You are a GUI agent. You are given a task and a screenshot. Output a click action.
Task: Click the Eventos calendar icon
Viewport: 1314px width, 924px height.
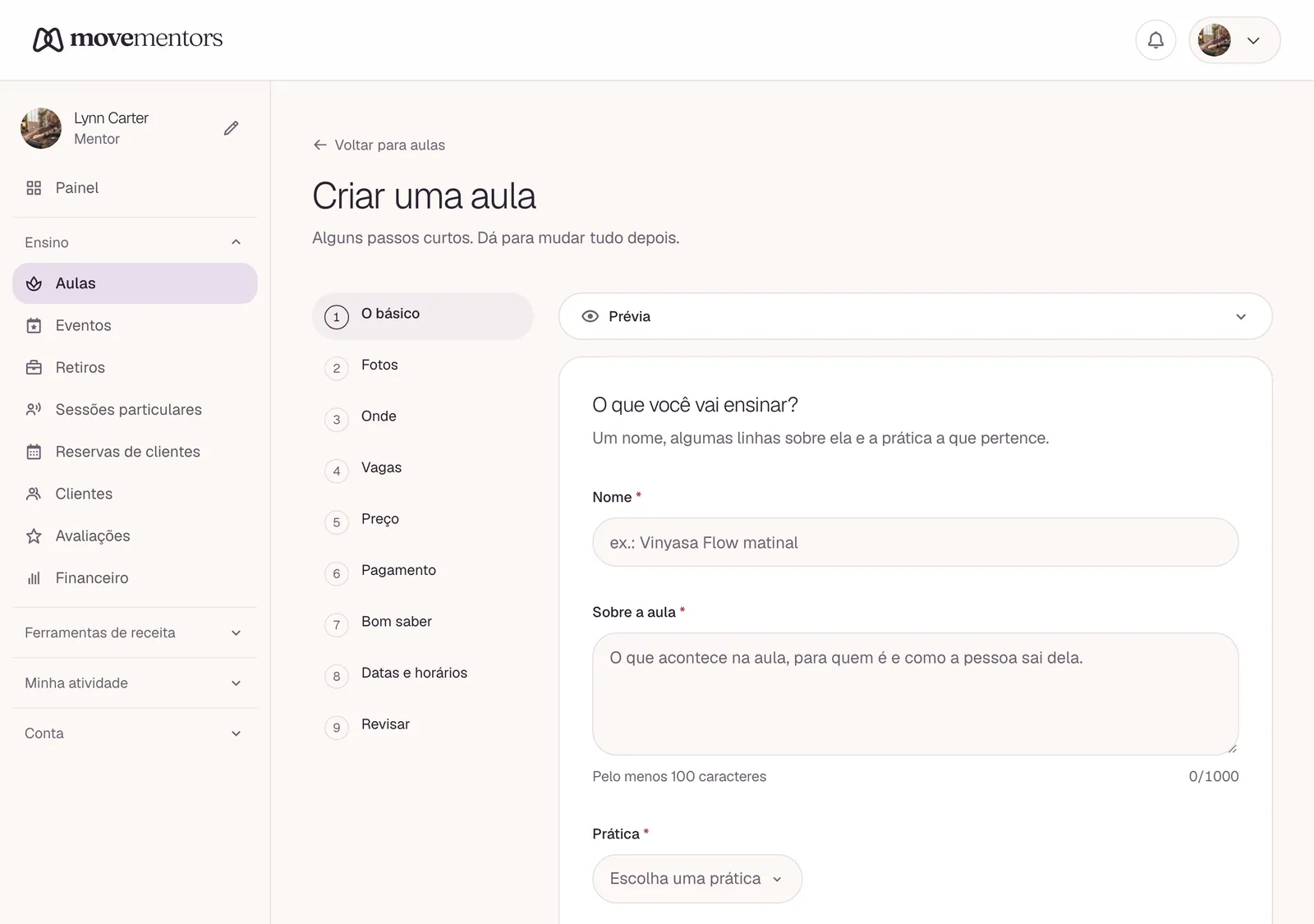tap(34, 326)
